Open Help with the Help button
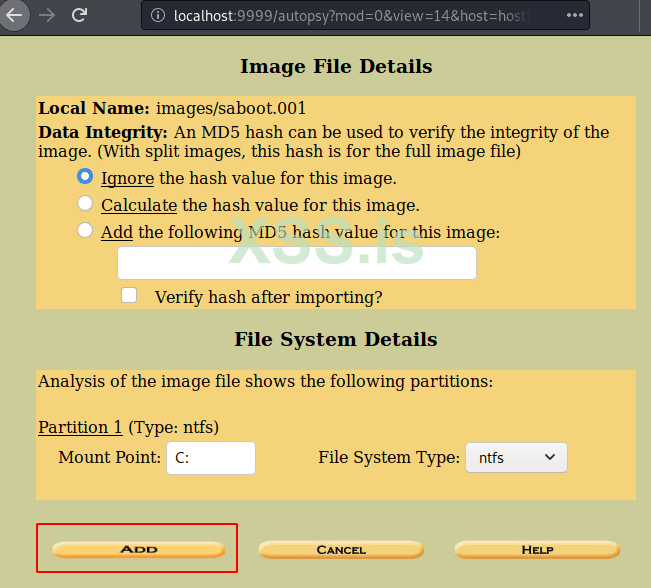 tap(537, 550)
